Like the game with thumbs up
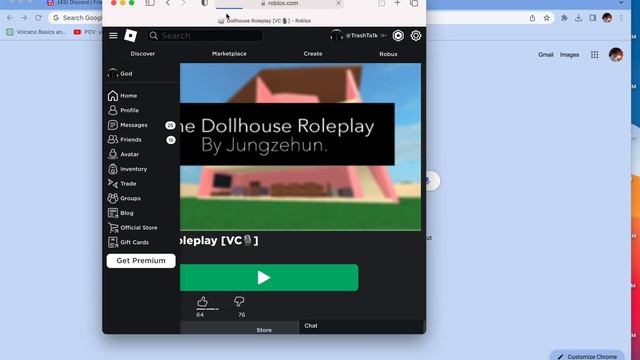 click(x=202, y=302)
